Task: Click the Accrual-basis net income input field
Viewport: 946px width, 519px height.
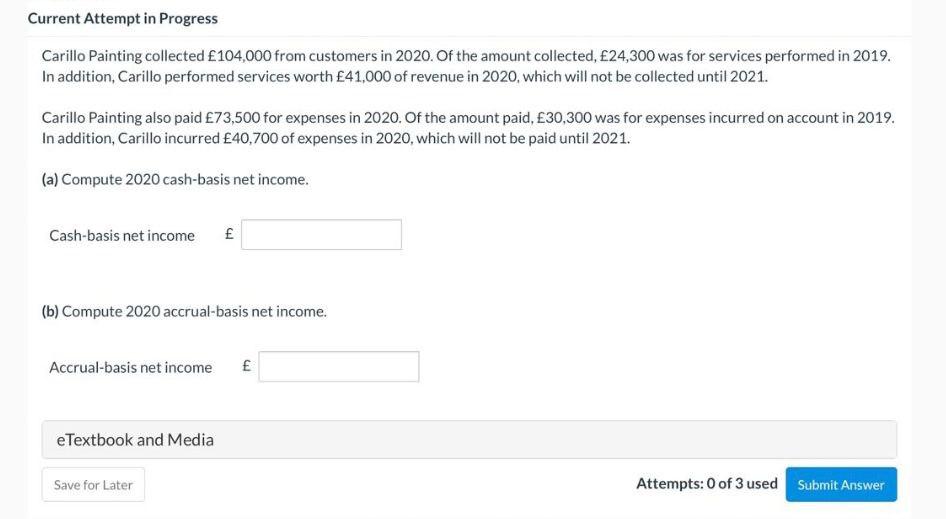Action: (x=339, y=367)
